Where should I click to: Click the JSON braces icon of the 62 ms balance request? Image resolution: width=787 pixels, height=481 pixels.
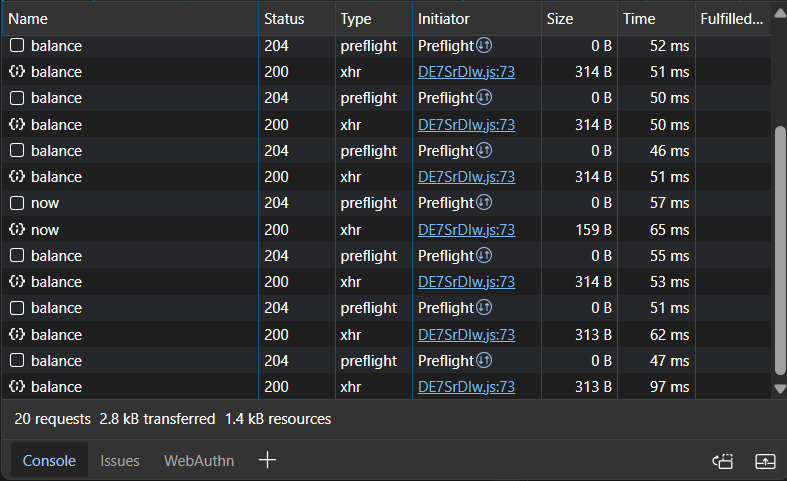click(x=17, y=334)
